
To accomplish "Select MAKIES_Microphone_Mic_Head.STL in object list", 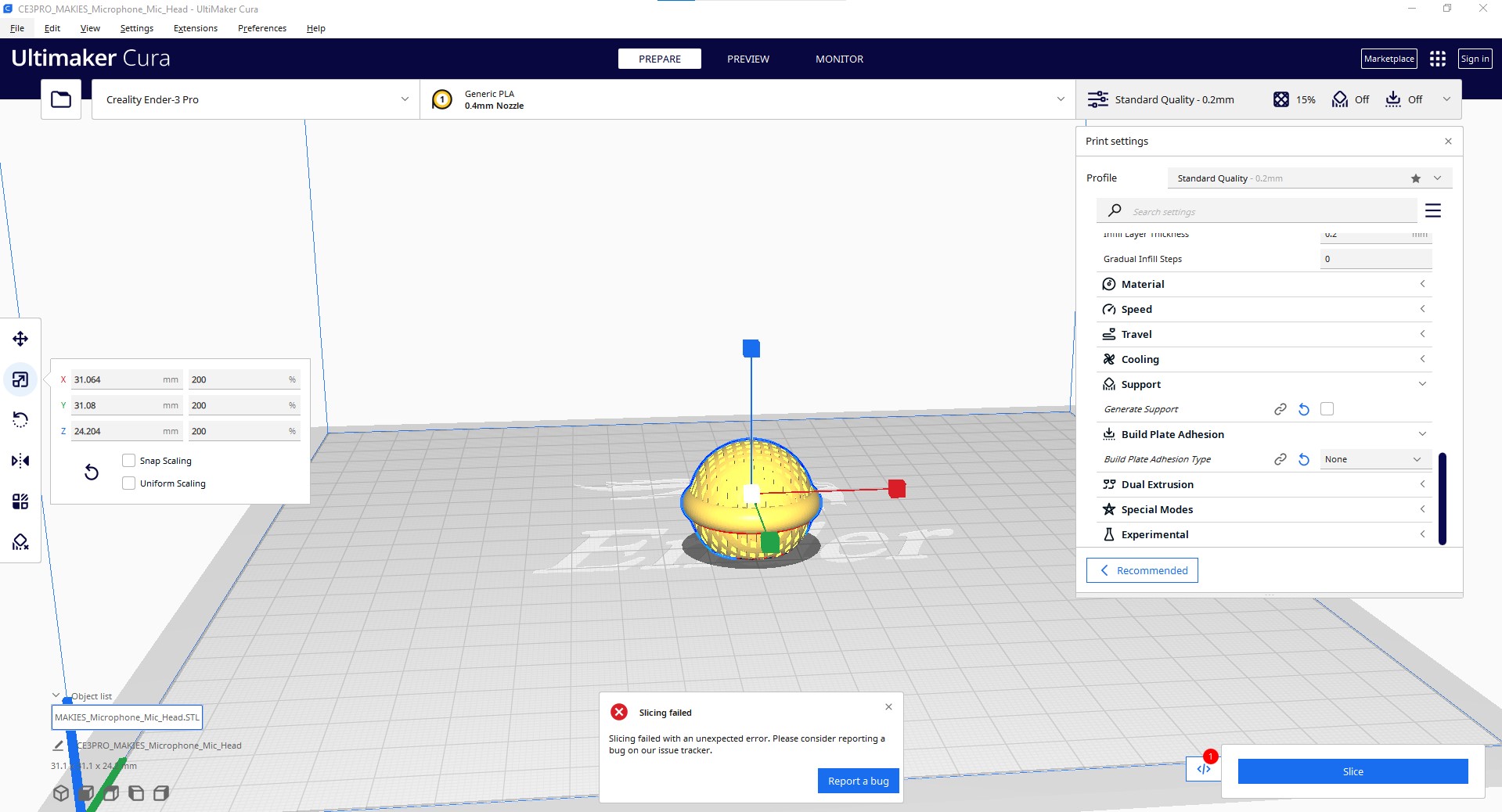I will (128, 717).
